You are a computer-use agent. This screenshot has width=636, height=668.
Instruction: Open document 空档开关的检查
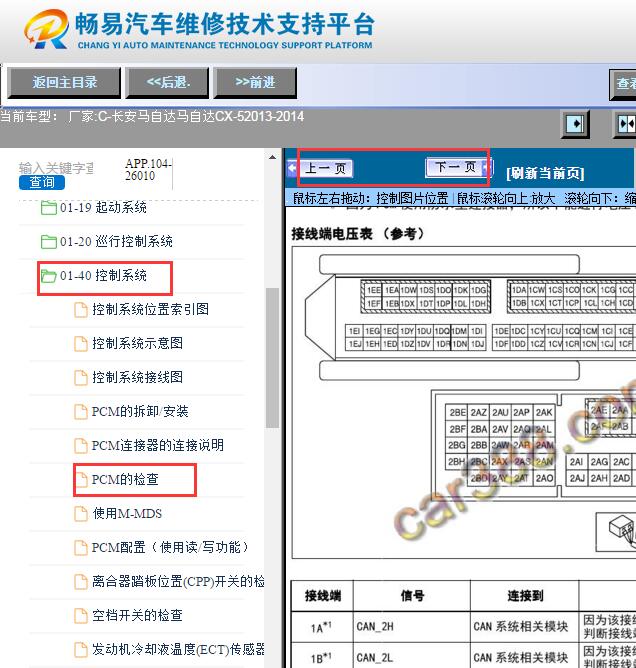point(137,616)
